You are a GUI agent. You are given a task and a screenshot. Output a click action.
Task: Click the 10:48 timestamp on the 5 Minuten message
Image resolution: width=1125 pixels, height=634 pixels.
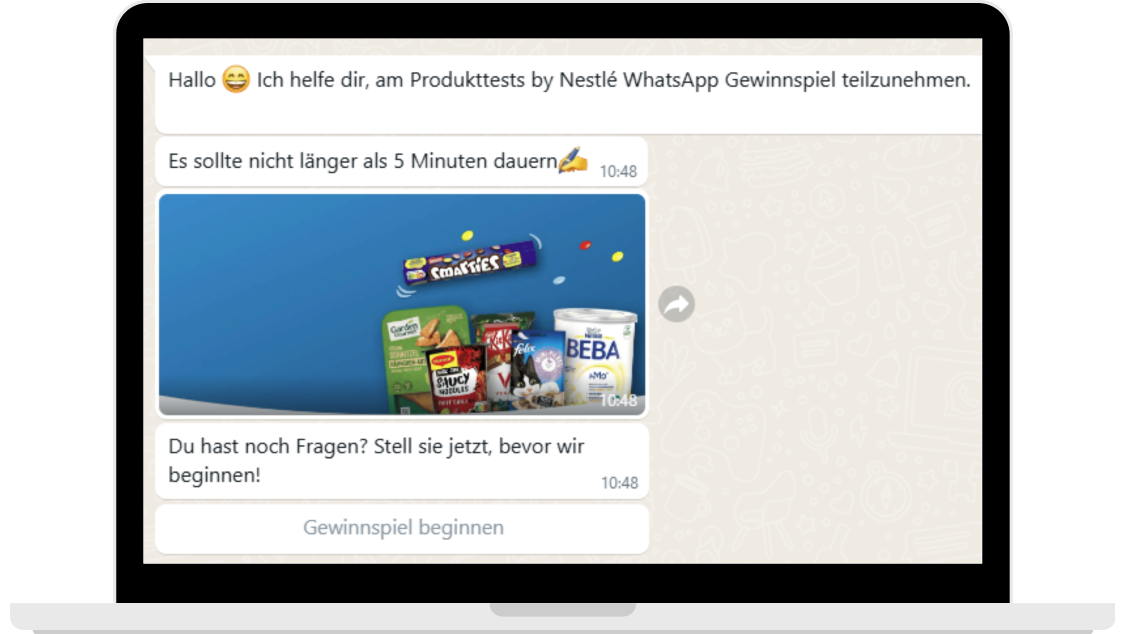618,171
